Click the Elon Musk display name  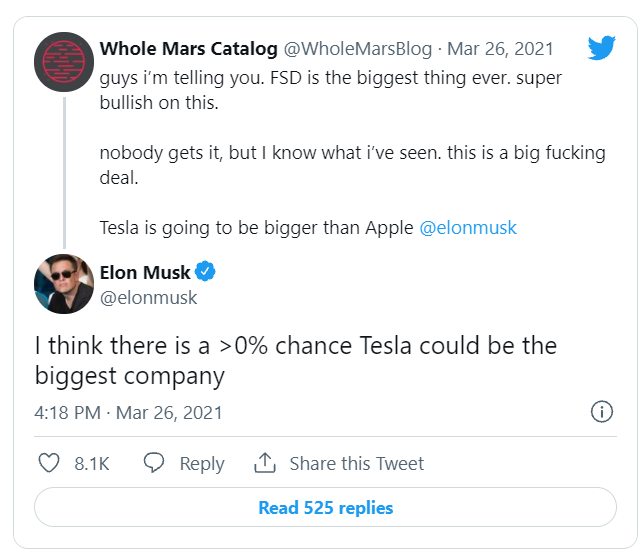[x=145, y=272]
